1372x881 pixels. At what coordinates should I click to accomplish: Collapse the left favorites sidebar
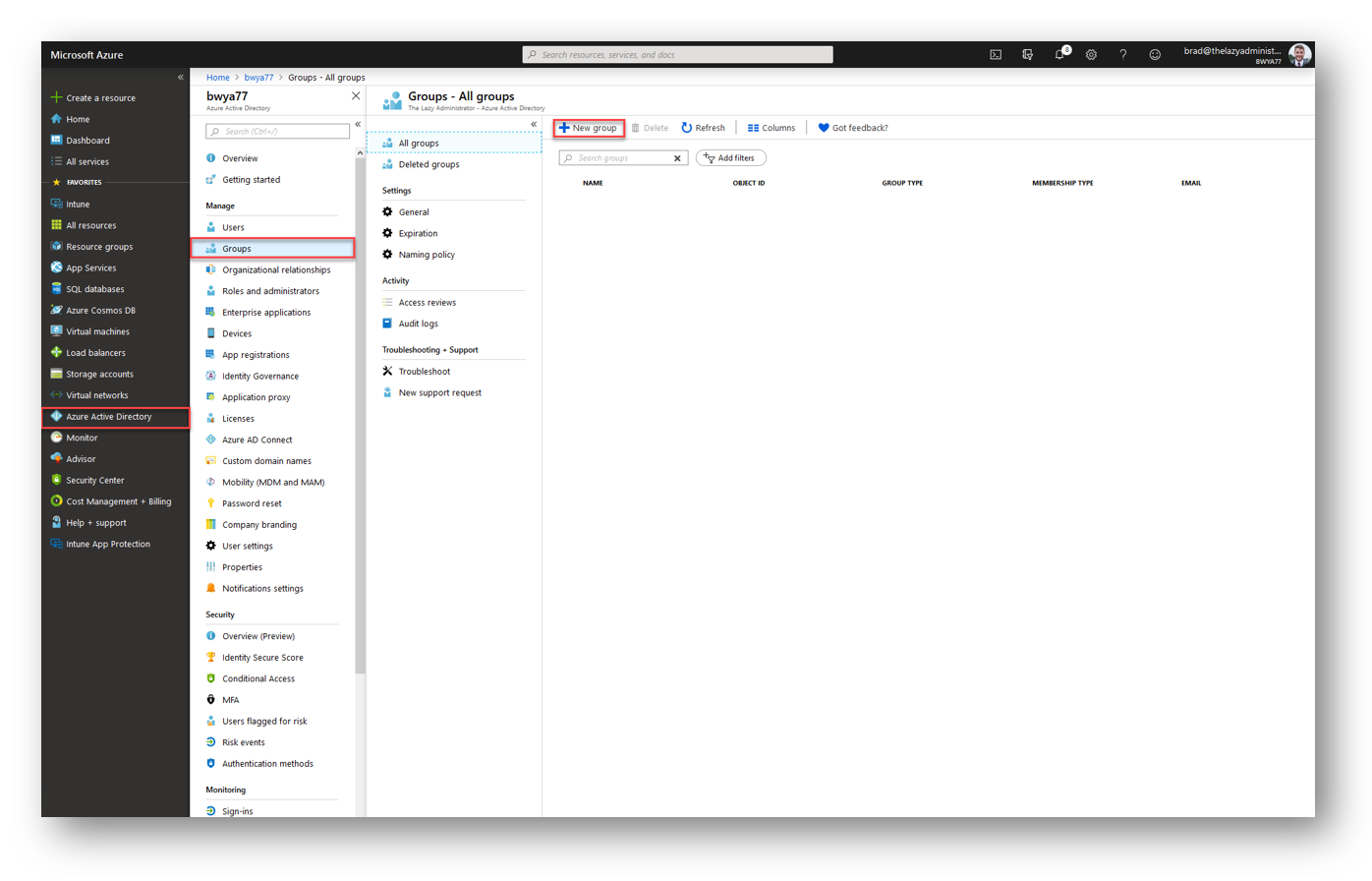181,77
